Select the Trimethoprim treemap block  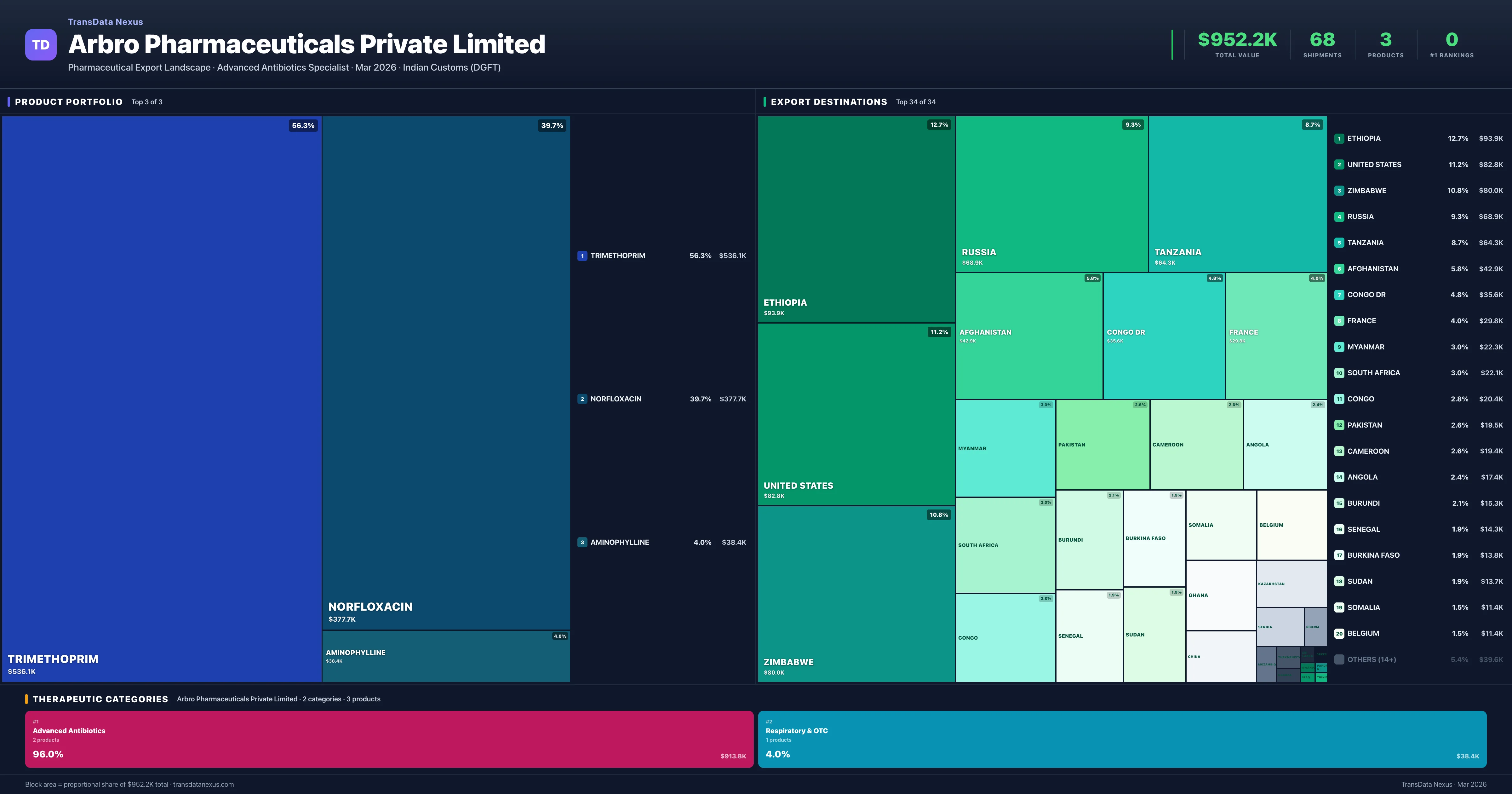click(161, 398)
